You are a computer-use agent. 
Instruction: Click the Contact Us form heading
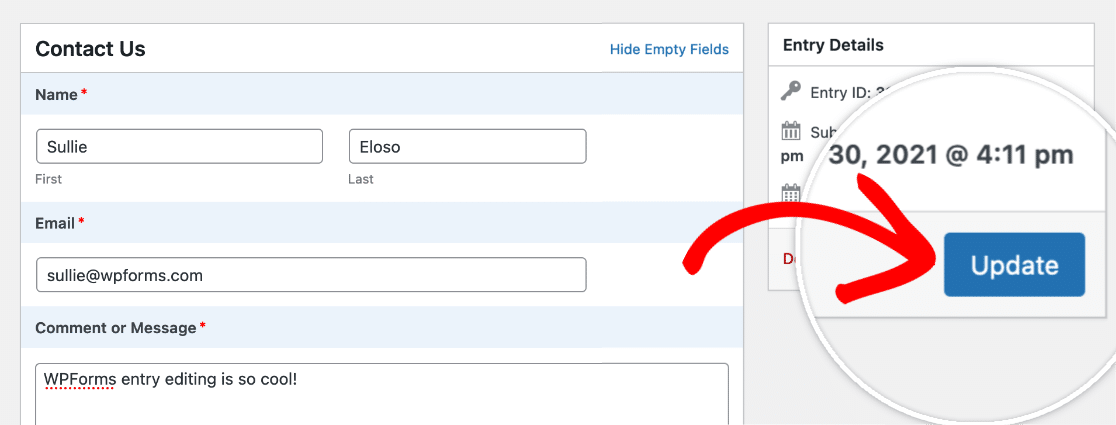tap(90, 48)
